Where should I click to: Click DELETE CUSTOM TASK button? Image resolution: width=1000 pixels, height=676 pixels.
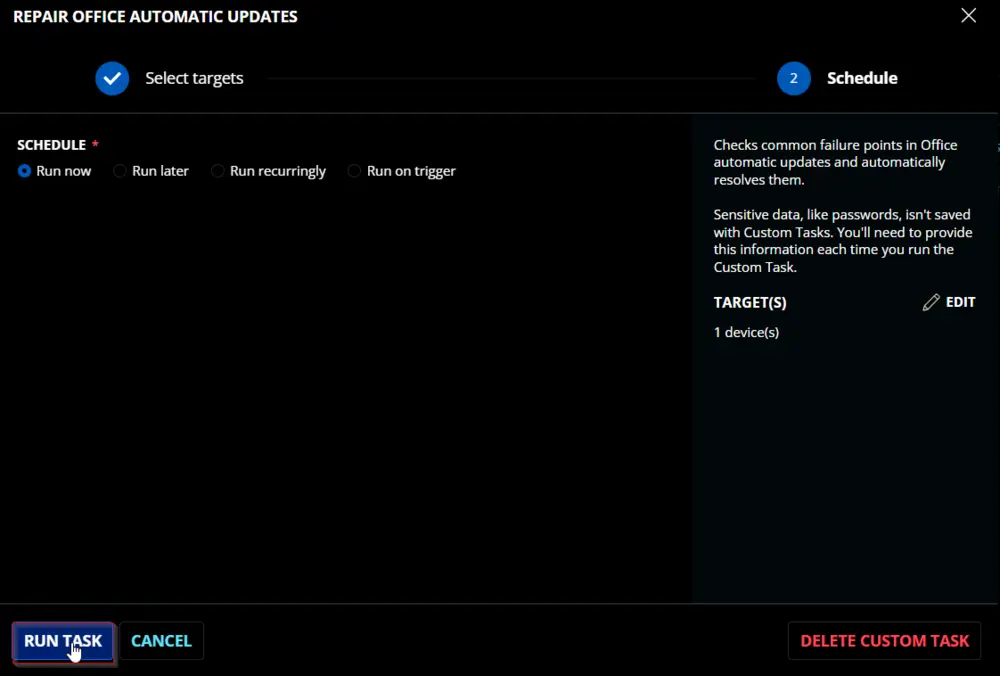pyautogui.click(x=885, y=641)
